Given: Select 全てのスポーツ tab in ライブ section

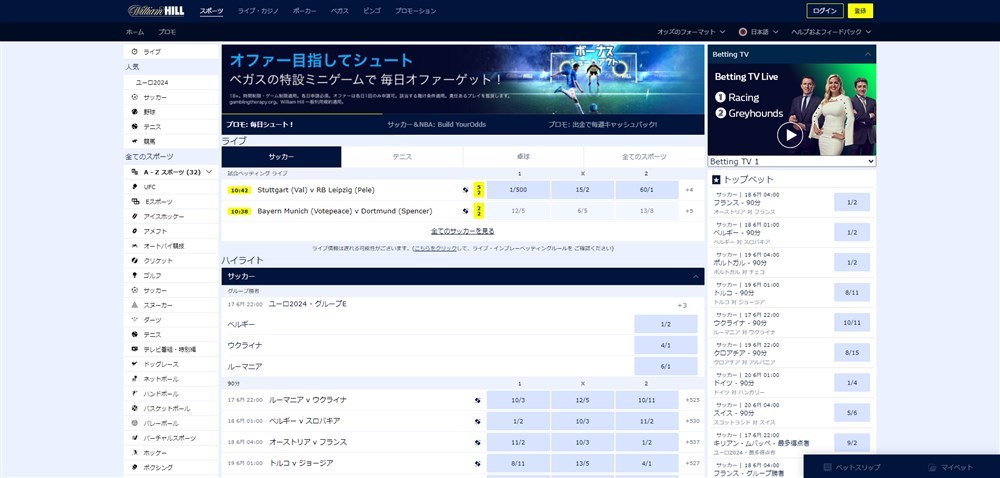Looking at the screenshot, I should [644, 157].
